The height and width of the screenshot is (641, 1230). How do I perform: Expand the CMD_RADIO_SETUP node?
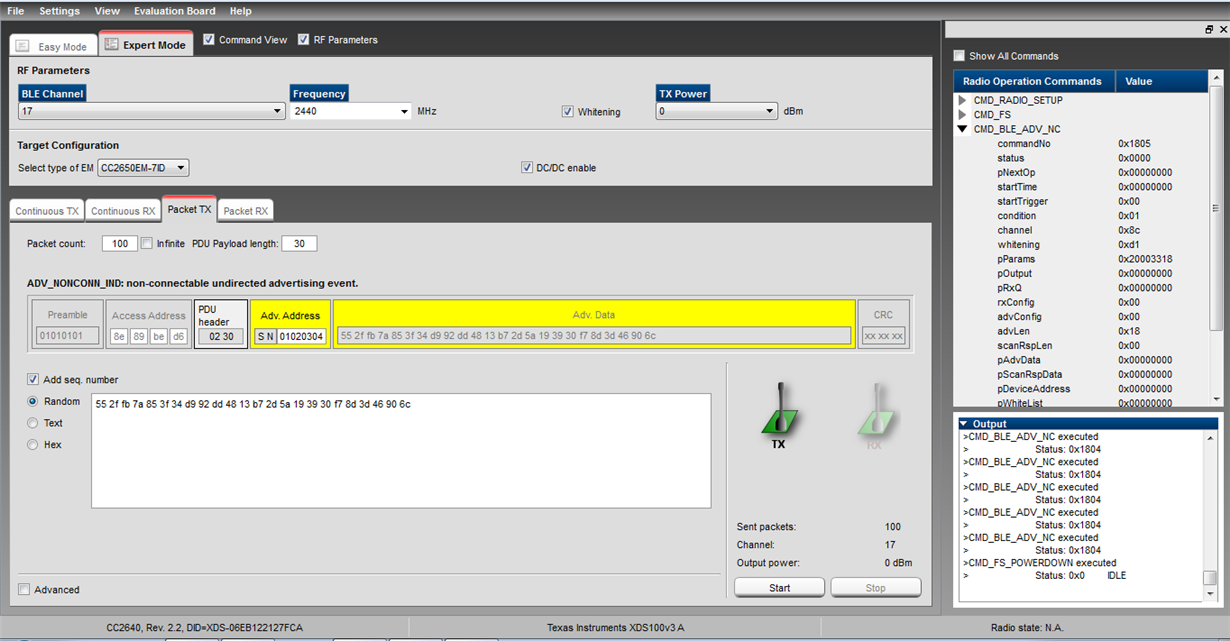coord(962,100)
